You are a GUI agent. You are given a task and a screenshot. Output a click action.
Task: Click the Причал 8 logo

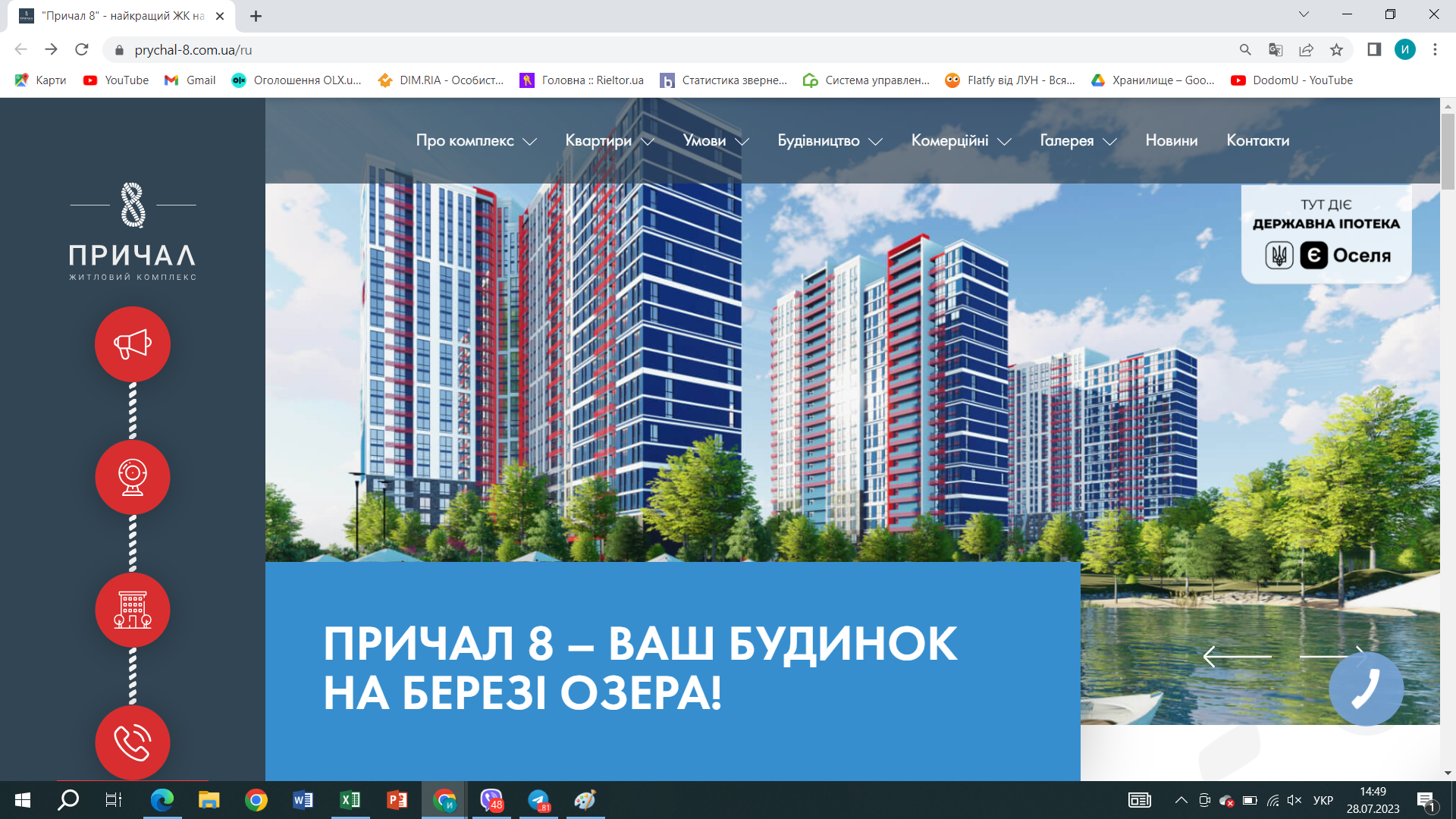[133, 231]
